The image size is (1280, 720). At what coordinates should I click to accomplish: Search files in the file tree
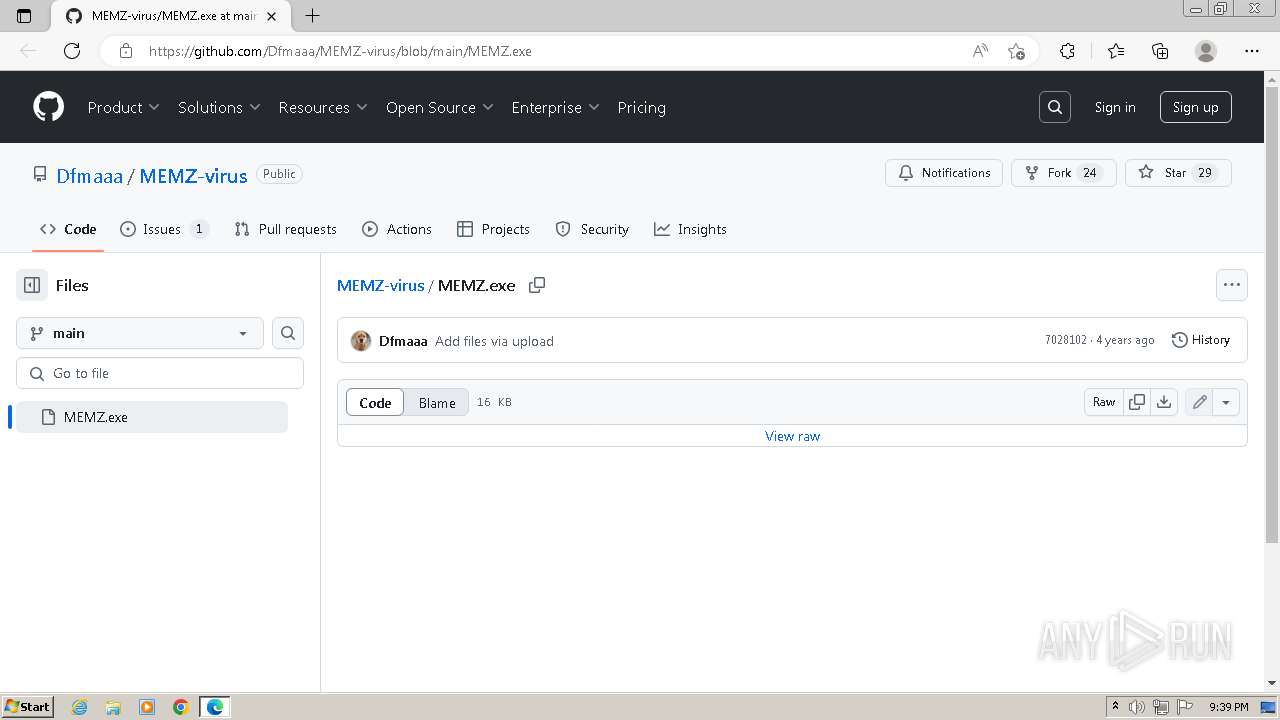[x=288, y=333]
